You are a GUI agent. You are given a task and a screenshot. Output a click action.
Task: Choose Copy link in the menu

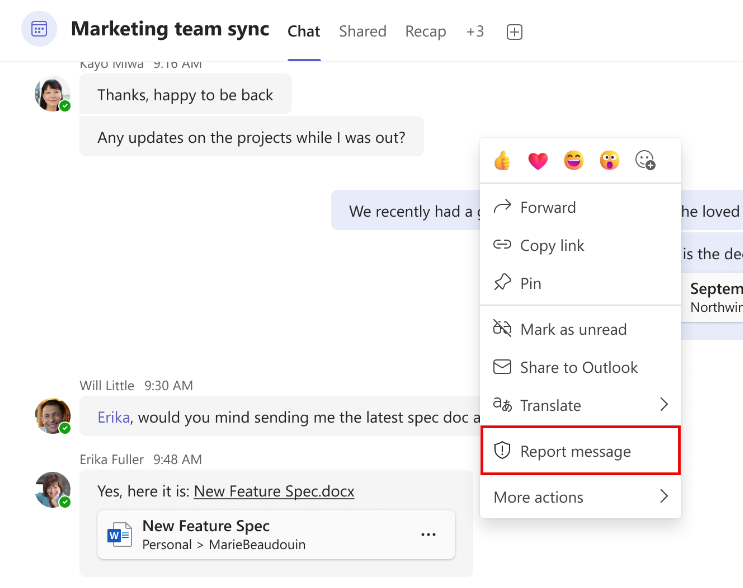coord(552,246)
